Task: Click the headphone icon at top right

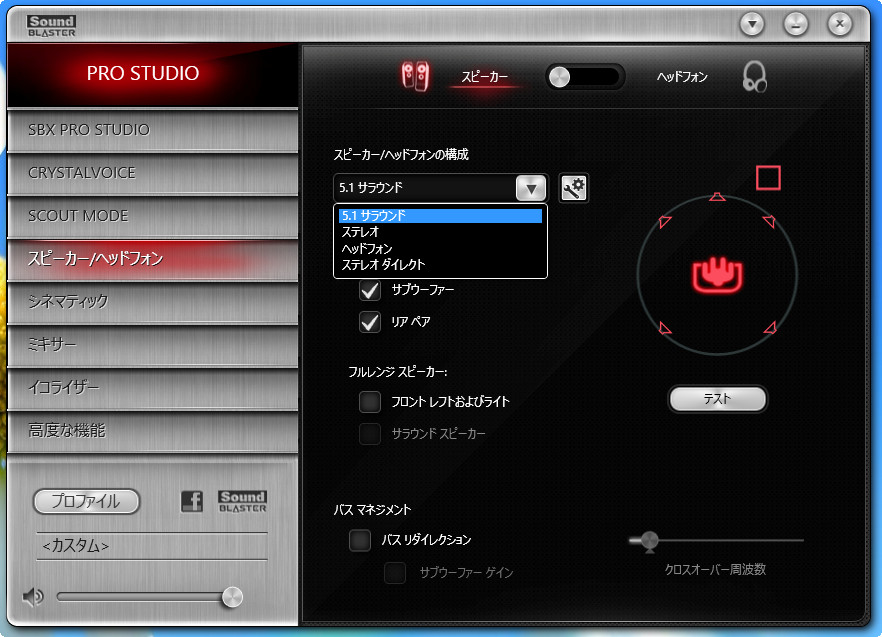Action: [754, 77]
